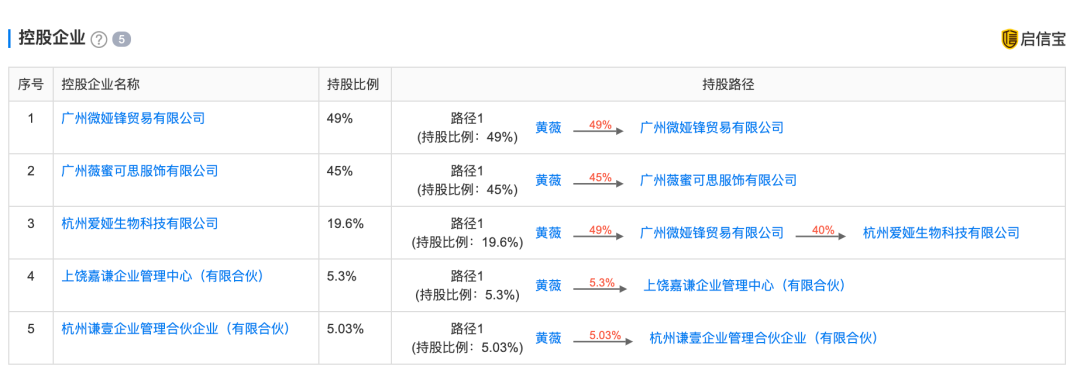Open 广州薇蜜可思服饰有限公司 in the name column
The image size is (1080, 387).
click(139, 171)
